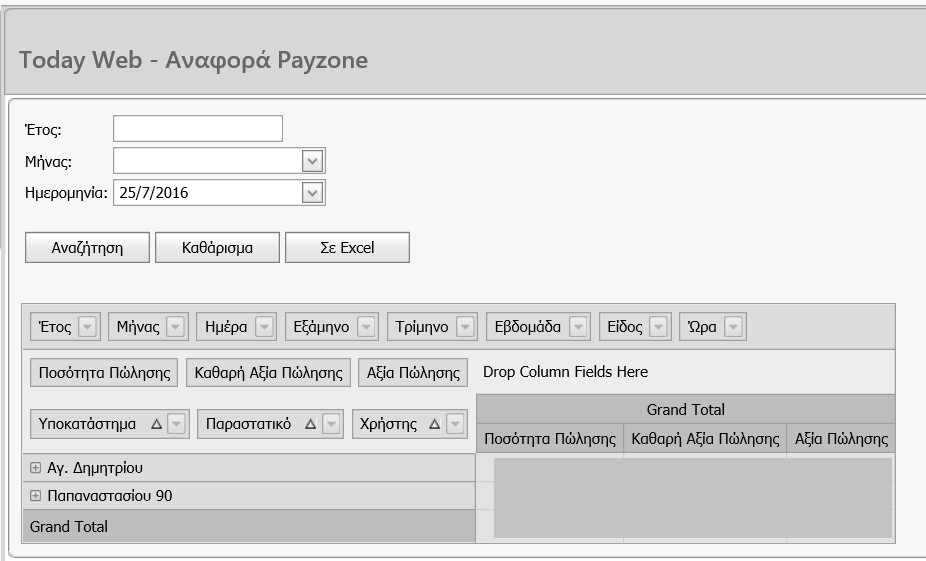This screenshot has width=926, height=561.
Task: Open filter arrow on Τρίμηνο field
Action: (465, 327)
